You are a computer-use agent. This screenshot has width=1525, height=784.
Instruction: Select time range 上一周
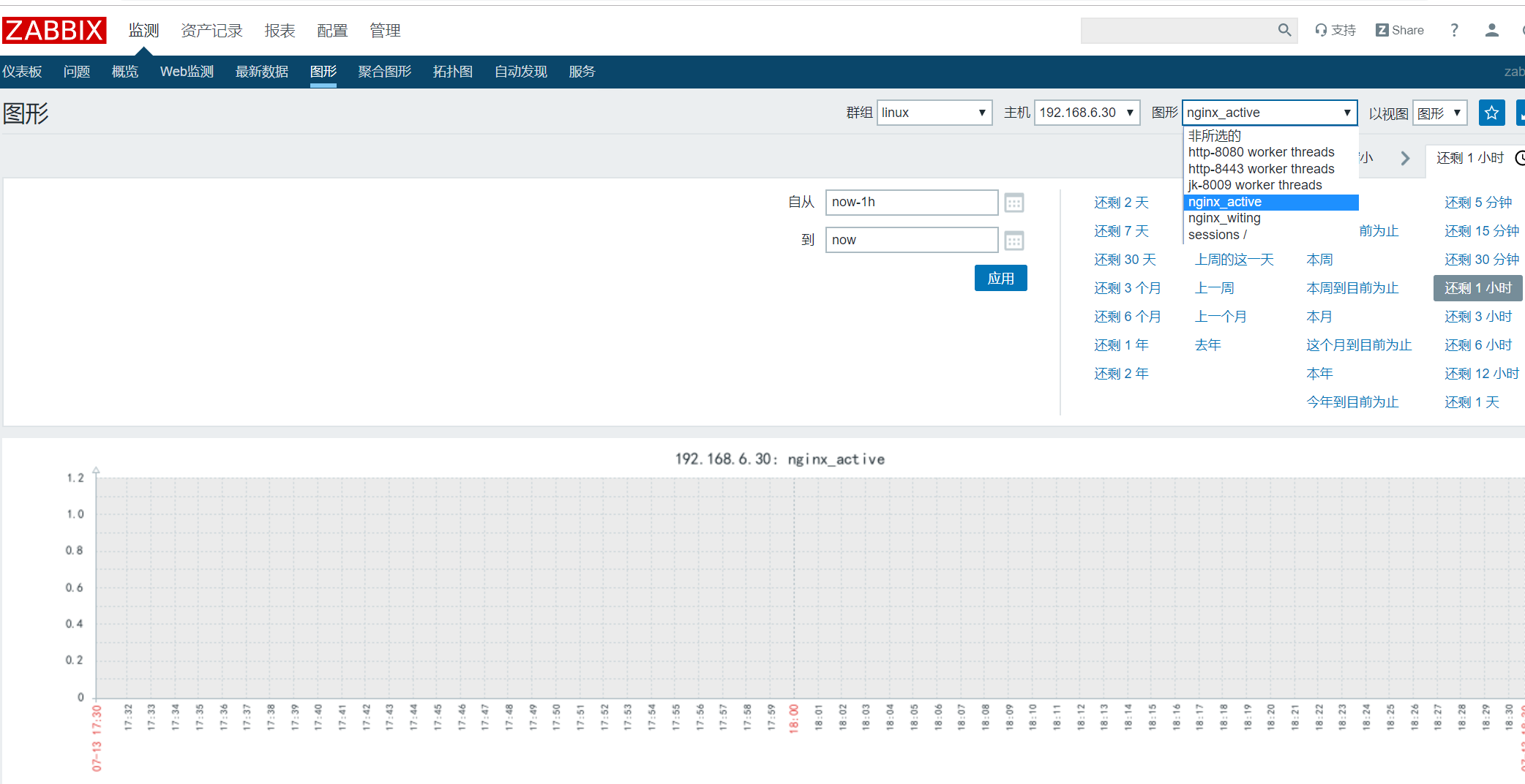coord(1215,288)
